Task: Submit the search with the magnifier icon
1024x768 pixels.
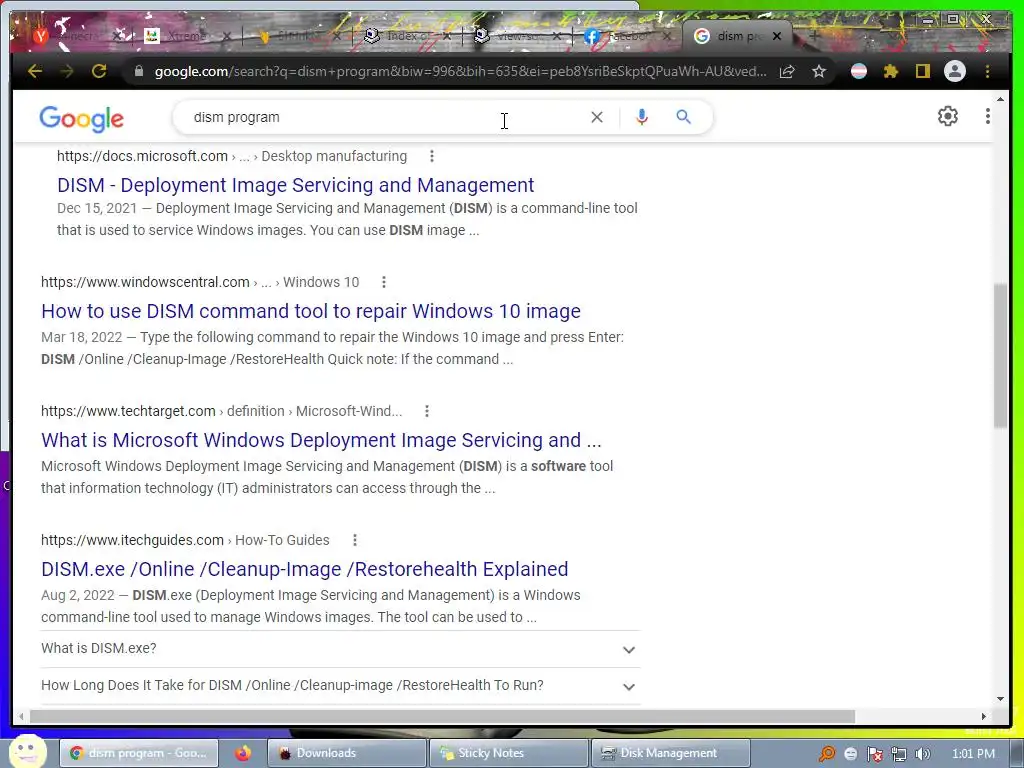Action: [683, 117]
